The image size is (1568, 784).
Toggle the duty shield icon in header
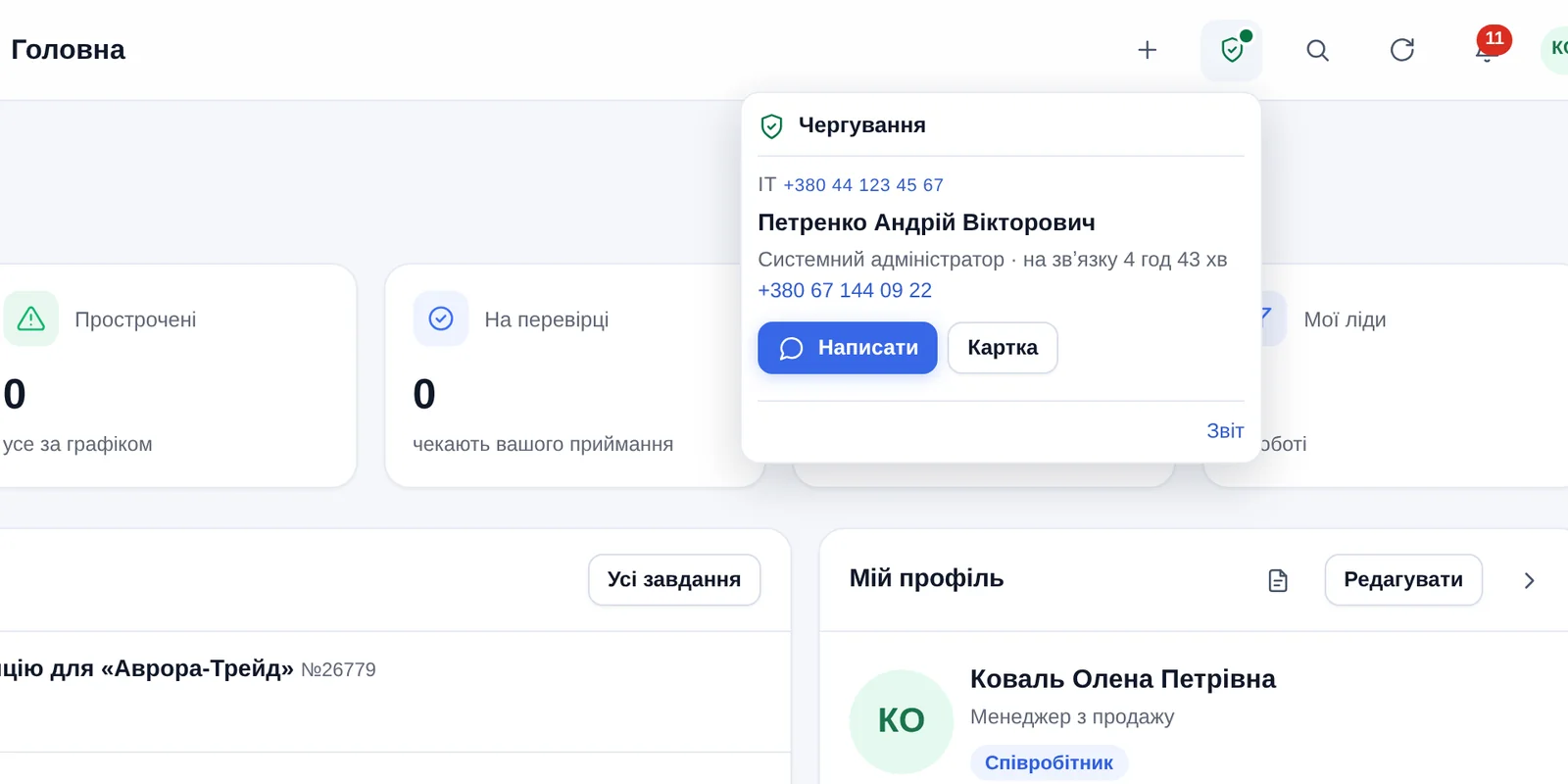[1232, 50]
